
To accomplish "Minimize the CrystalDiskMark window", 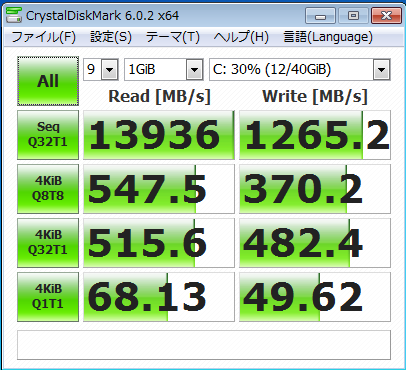I will 320,16.
